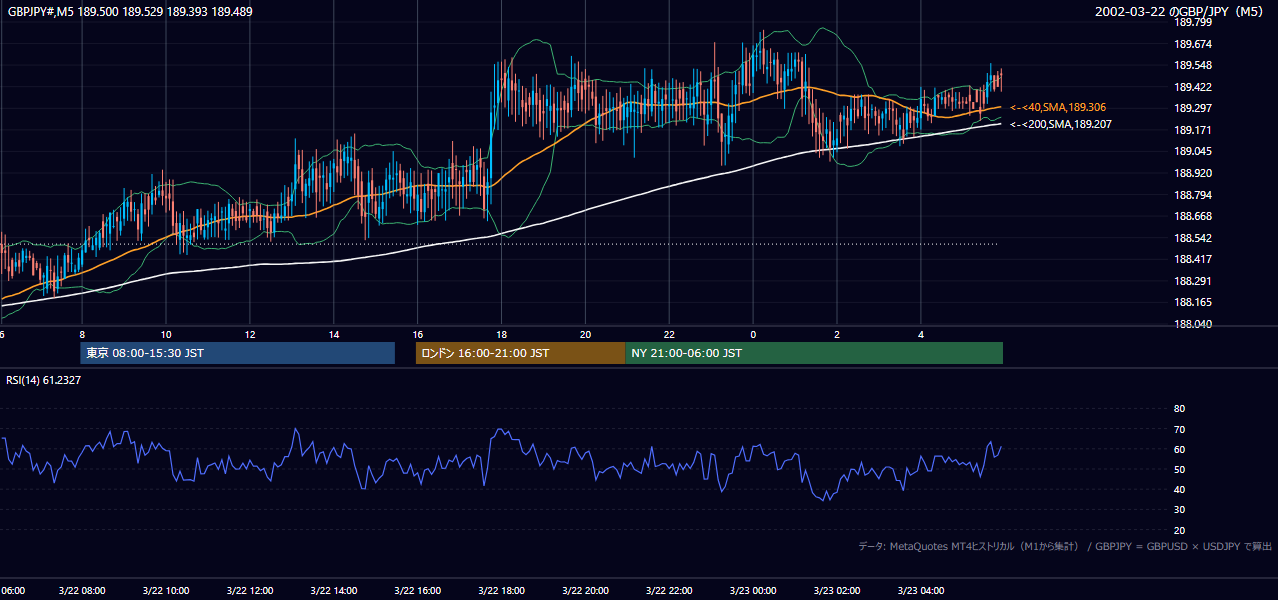
Task: Click the 3/22 22:00 time axis label
Action: pyautogui.click(x=670, y=591)
